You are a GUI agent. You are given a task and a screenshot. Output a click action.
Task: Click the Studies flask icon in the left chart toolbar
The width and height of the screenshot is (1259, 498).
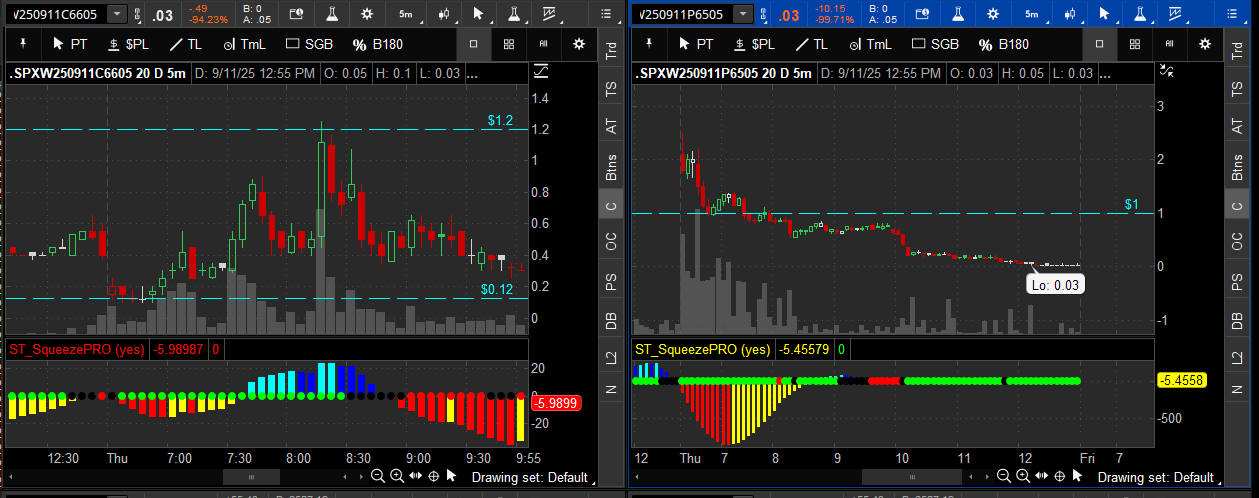point(330,14)
